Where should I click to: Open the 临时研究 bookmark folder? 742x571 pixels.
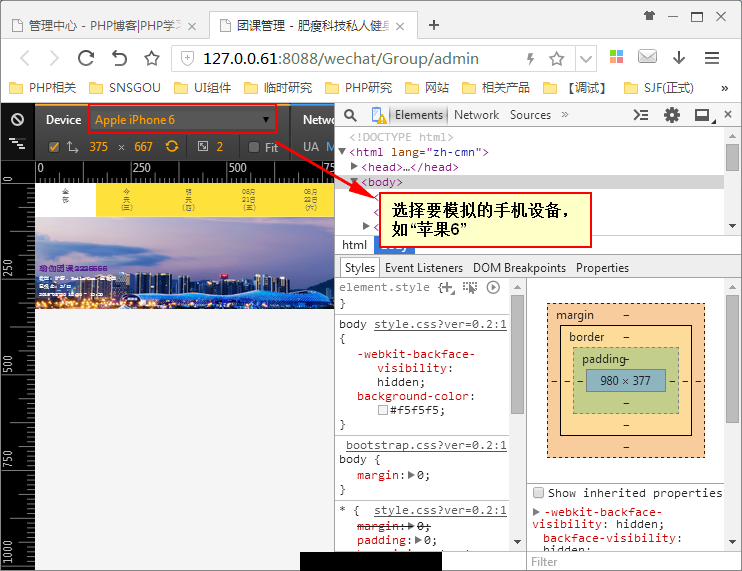(x=278, y=88)
